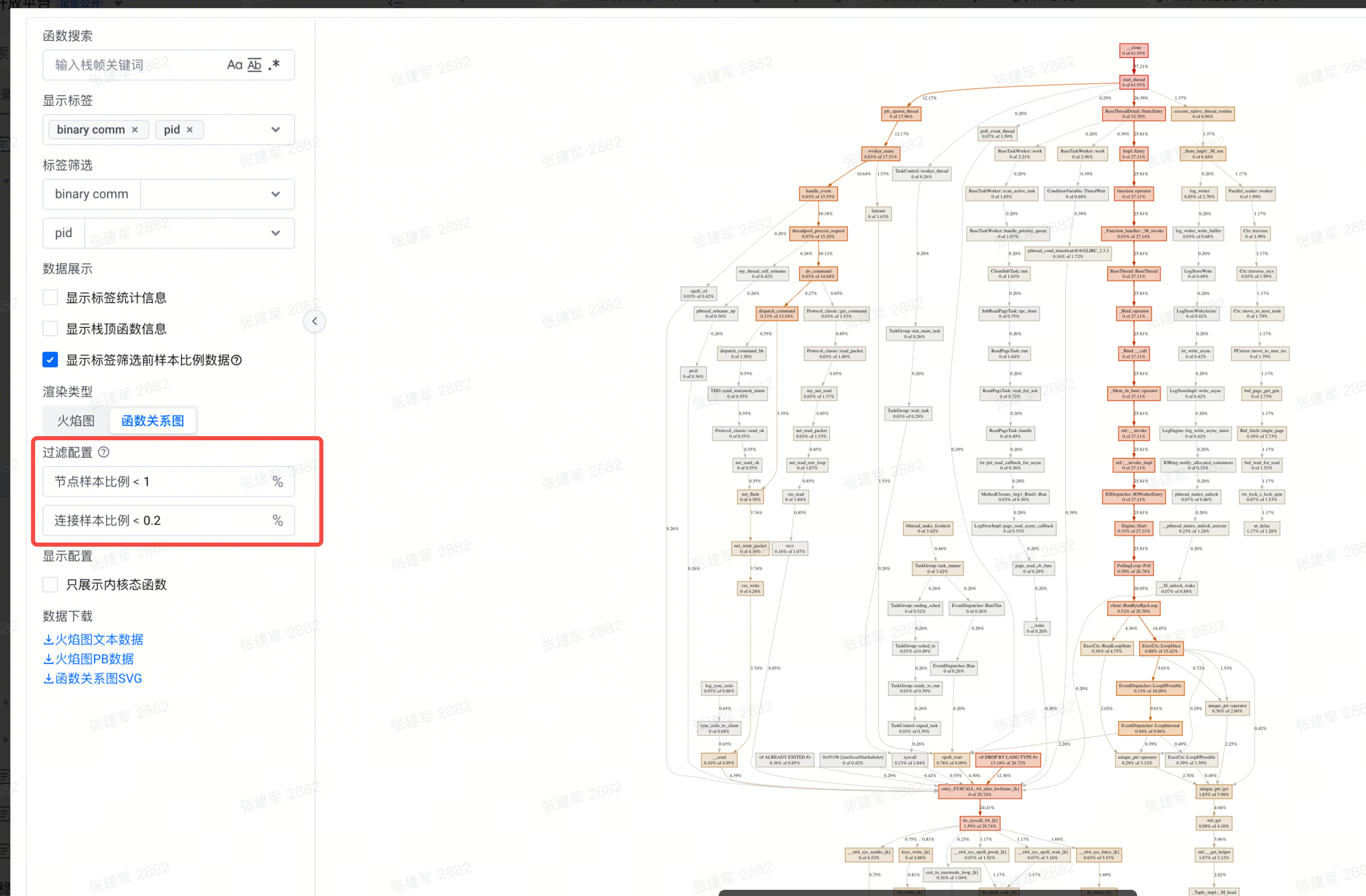Image resolution: width=1366 pixels, height=896 pixels.
Task: Enable 显示标签统计信息 checkbox
Action: tap(51, 298)
